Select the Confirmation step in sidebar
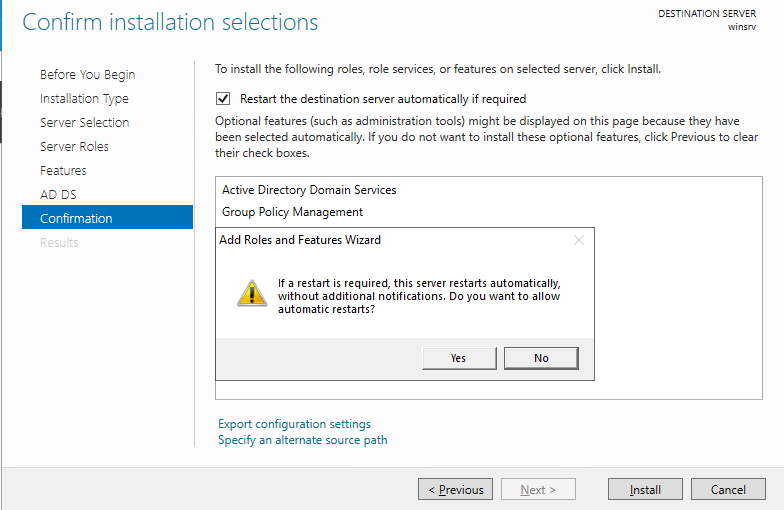 point(76,219)
